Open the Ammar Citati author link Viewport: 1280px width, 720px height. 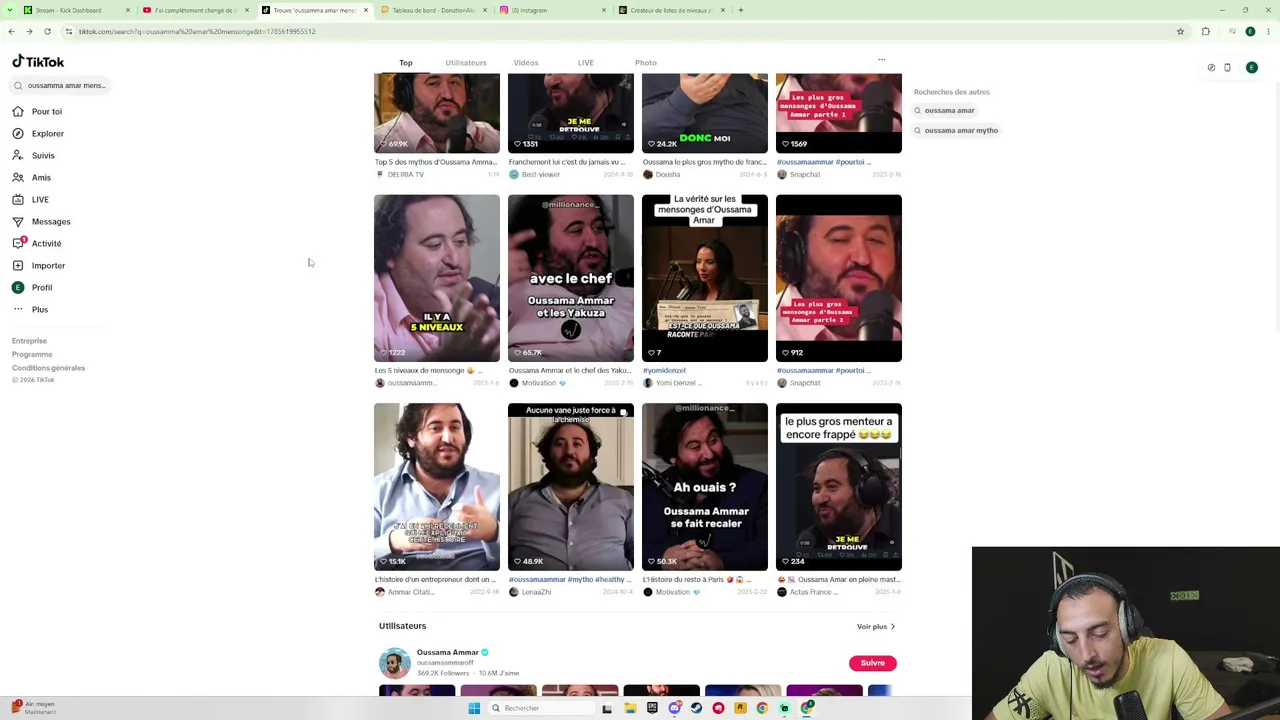point(410,592)
